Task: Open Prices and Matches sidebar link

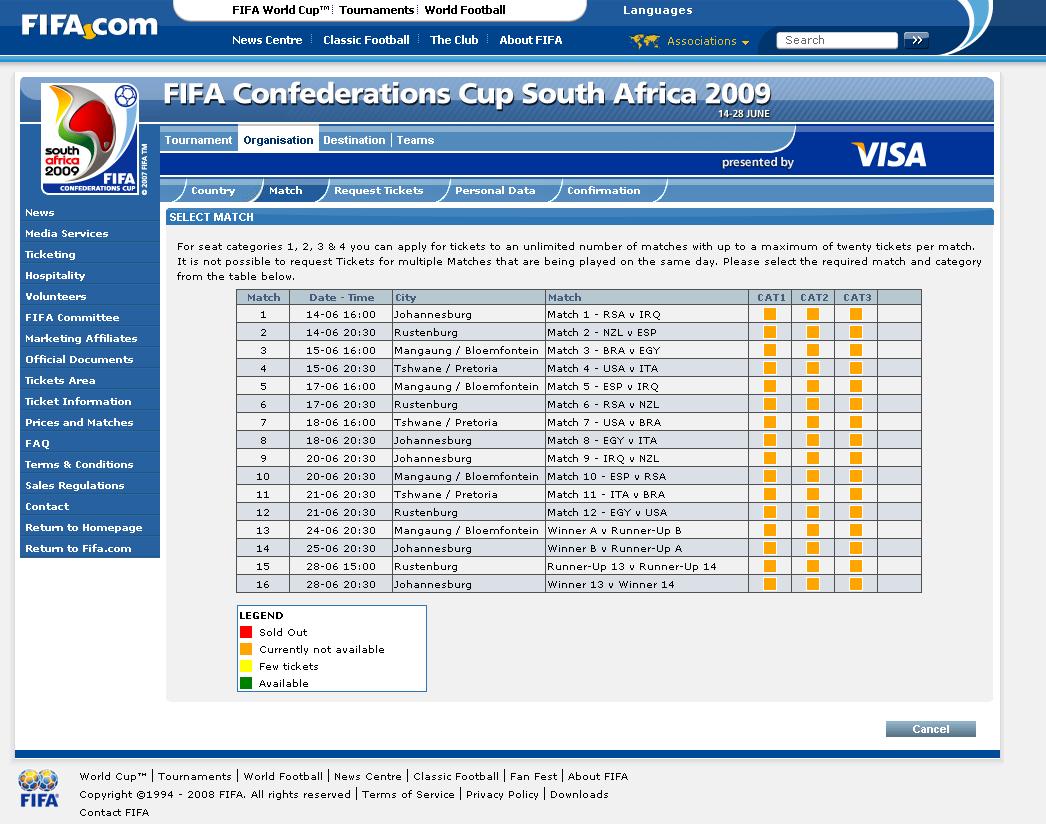Action: (x=79, y=422)
